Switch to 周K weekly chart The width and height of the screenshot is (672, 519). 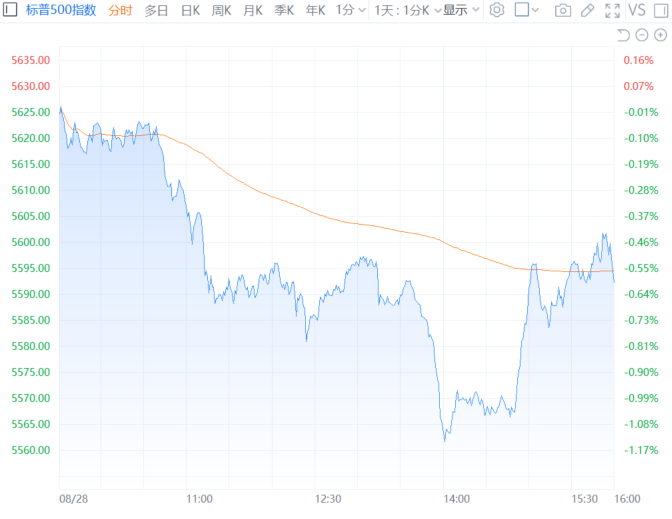coord(221,10)
